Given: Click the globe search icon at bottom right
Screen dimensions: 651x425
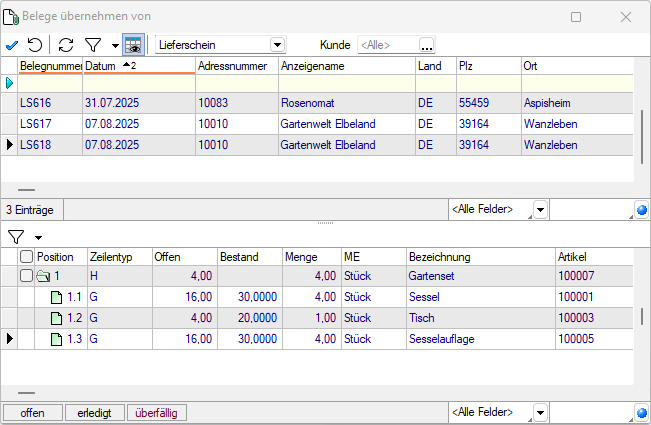Looking at the screenshot, I should point(641,413).
